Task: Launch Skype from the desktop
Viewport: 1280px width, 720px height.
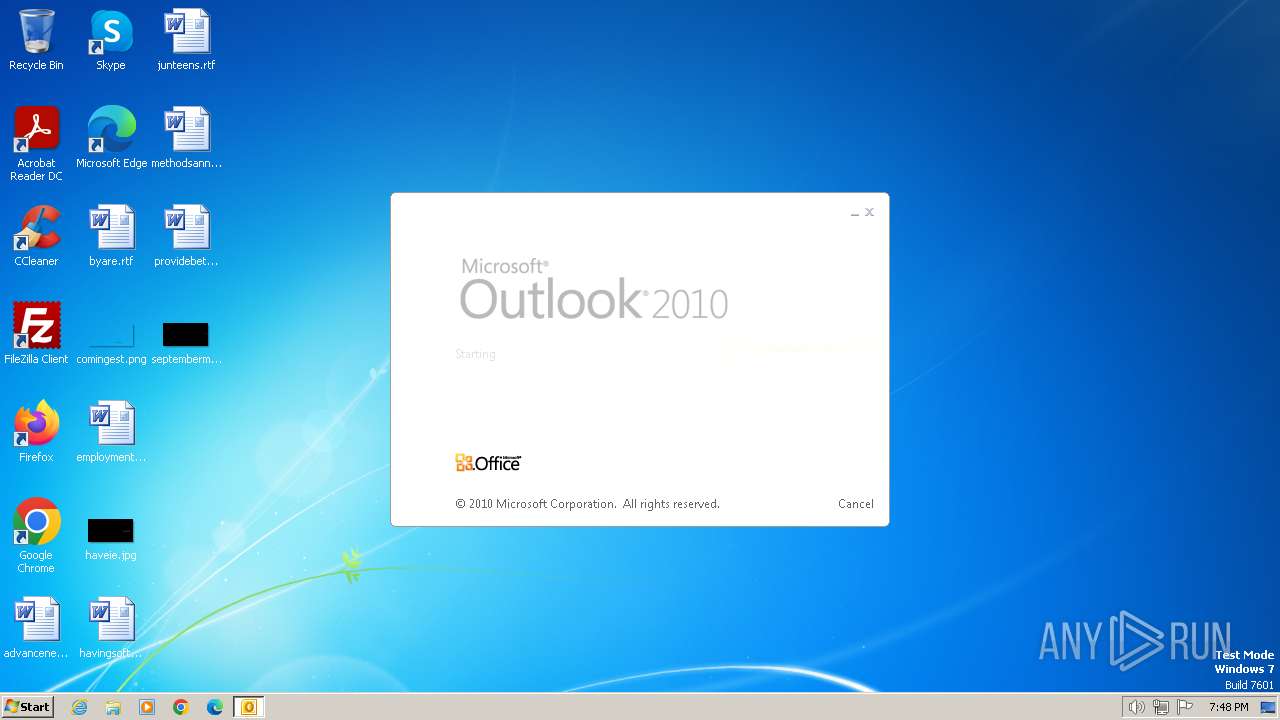Action: (x=111, y=40)
